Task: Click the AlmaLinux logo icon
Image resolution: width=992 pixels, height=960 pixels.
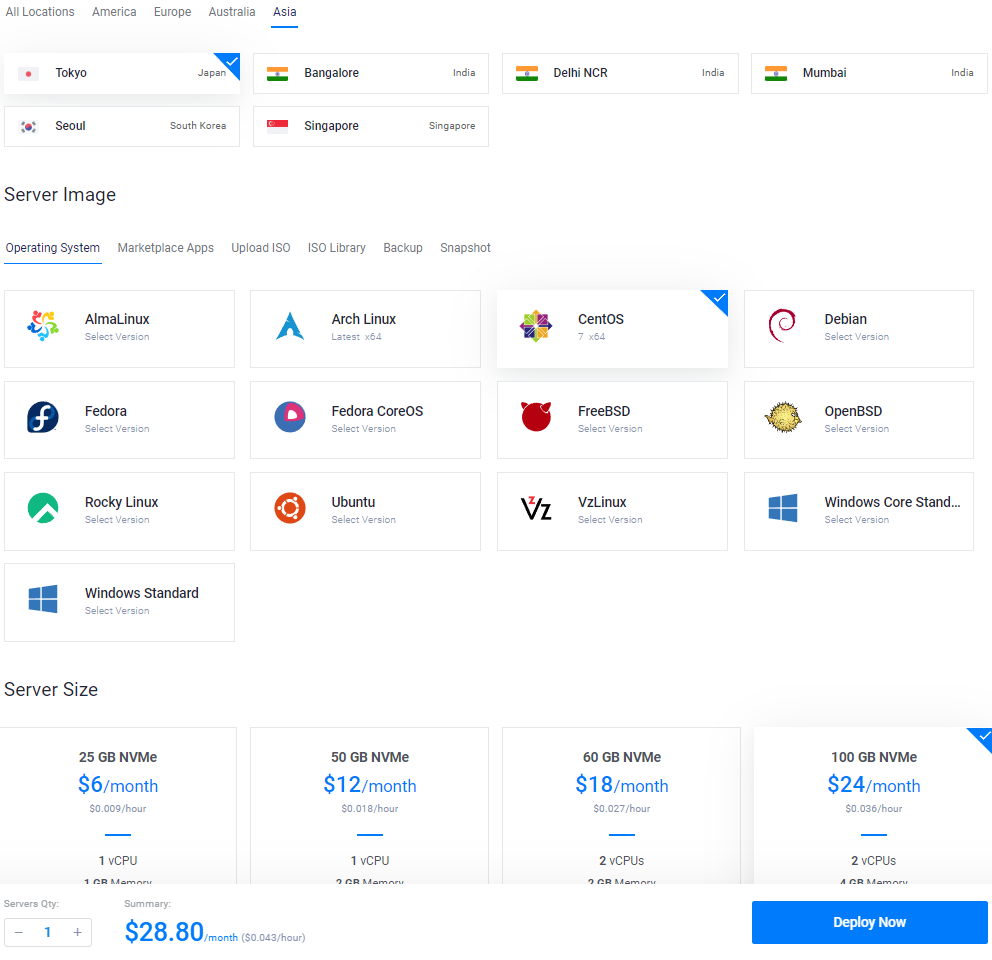Action: pos(43,326)
